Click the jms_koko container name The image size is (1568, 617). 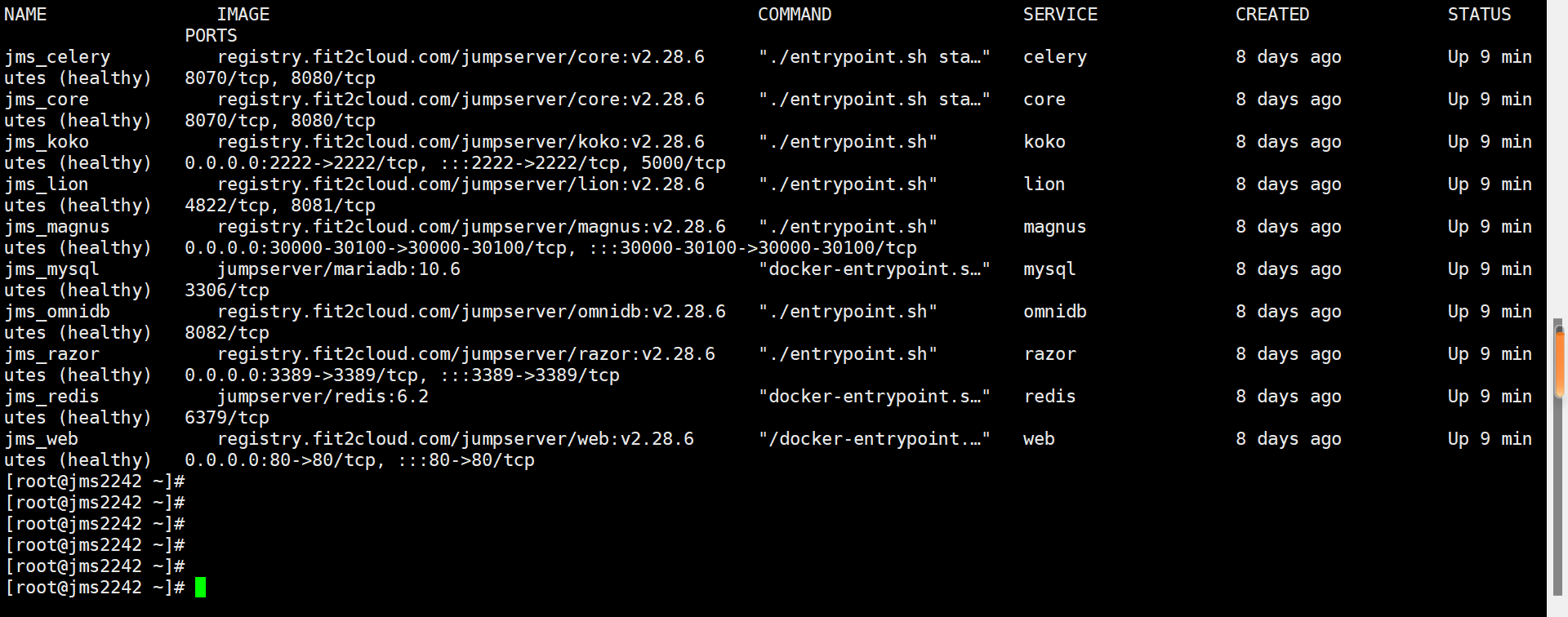pos(47,142)
